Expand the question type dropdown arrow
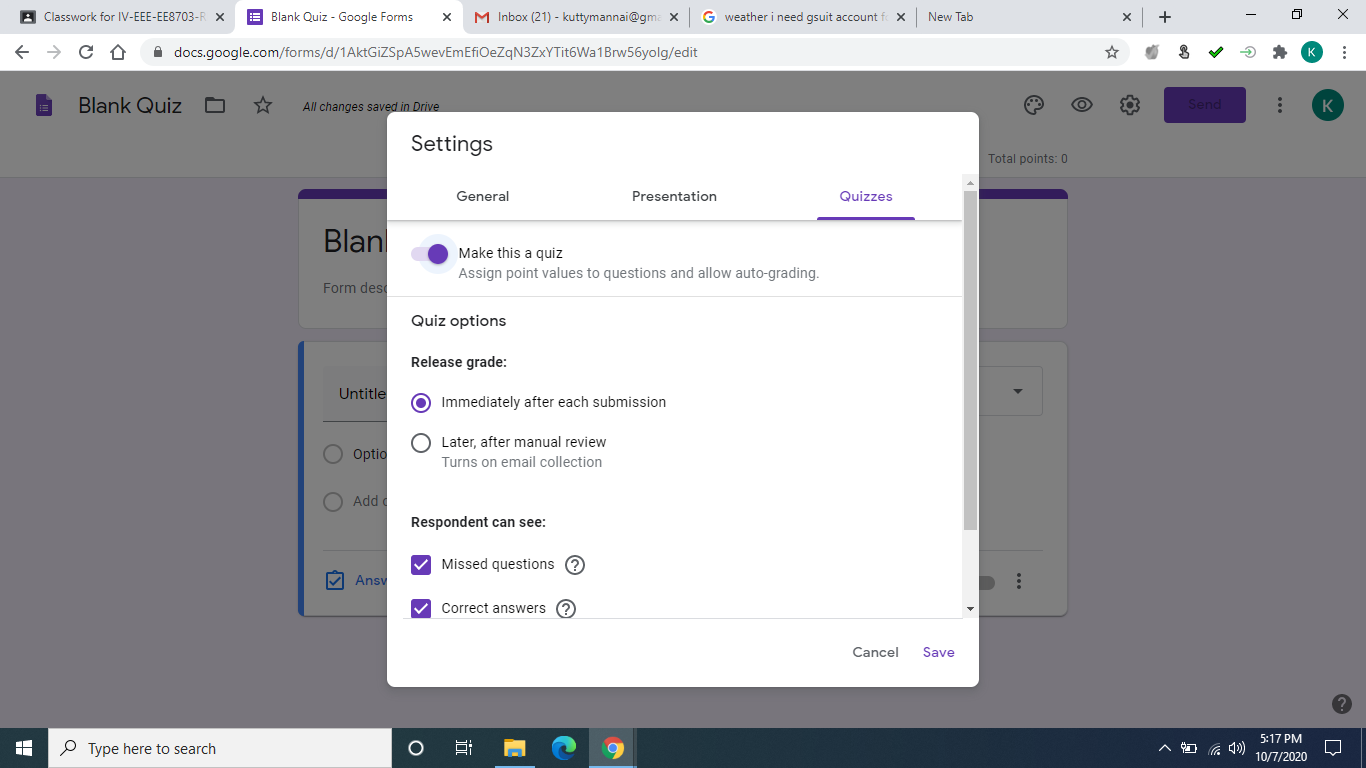The width and height of the screenshot is (1366, 768). (x=1018, y=391)
